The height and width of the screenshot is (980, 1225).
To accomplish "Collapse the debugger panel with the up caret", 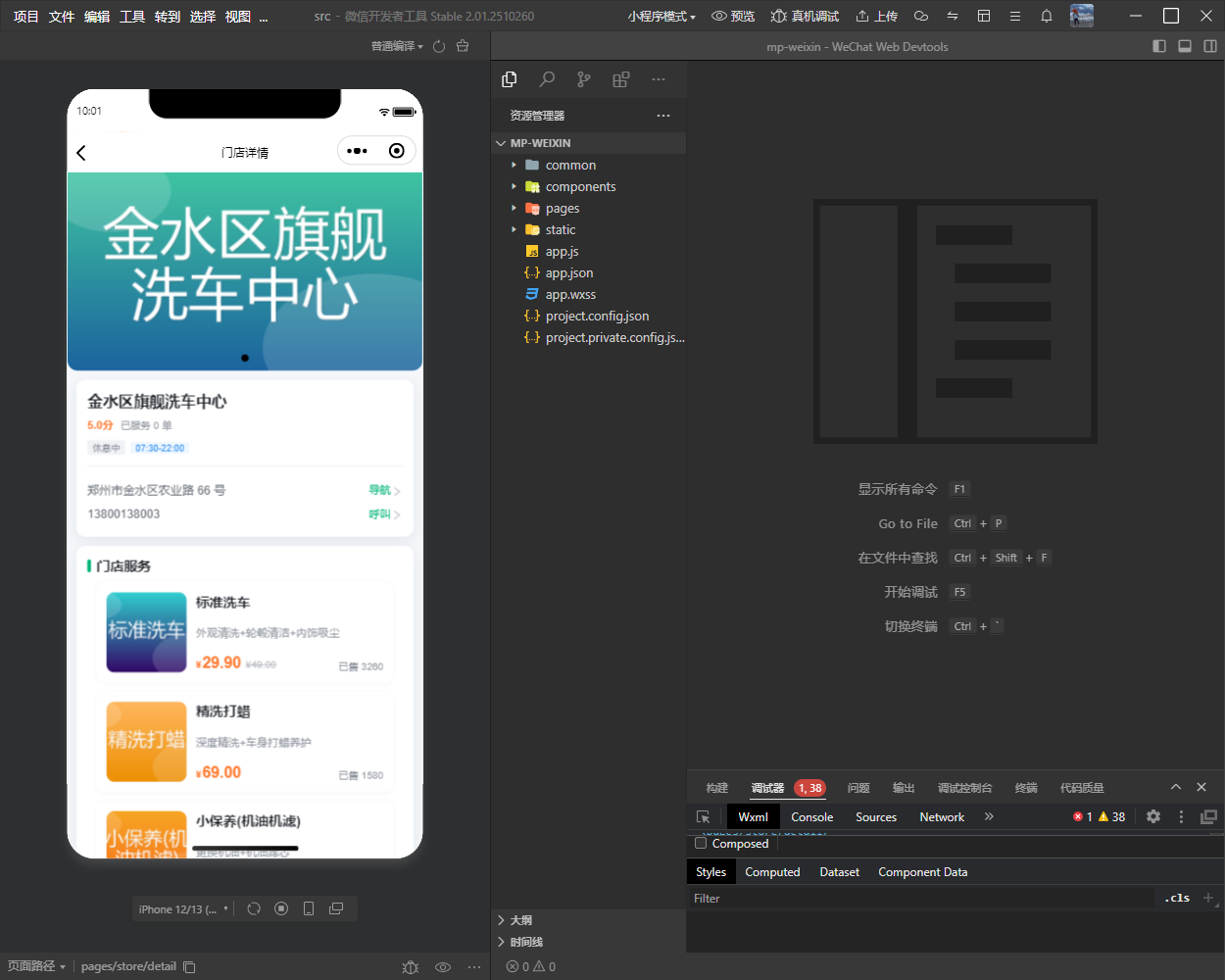I will pos(1176,787).
